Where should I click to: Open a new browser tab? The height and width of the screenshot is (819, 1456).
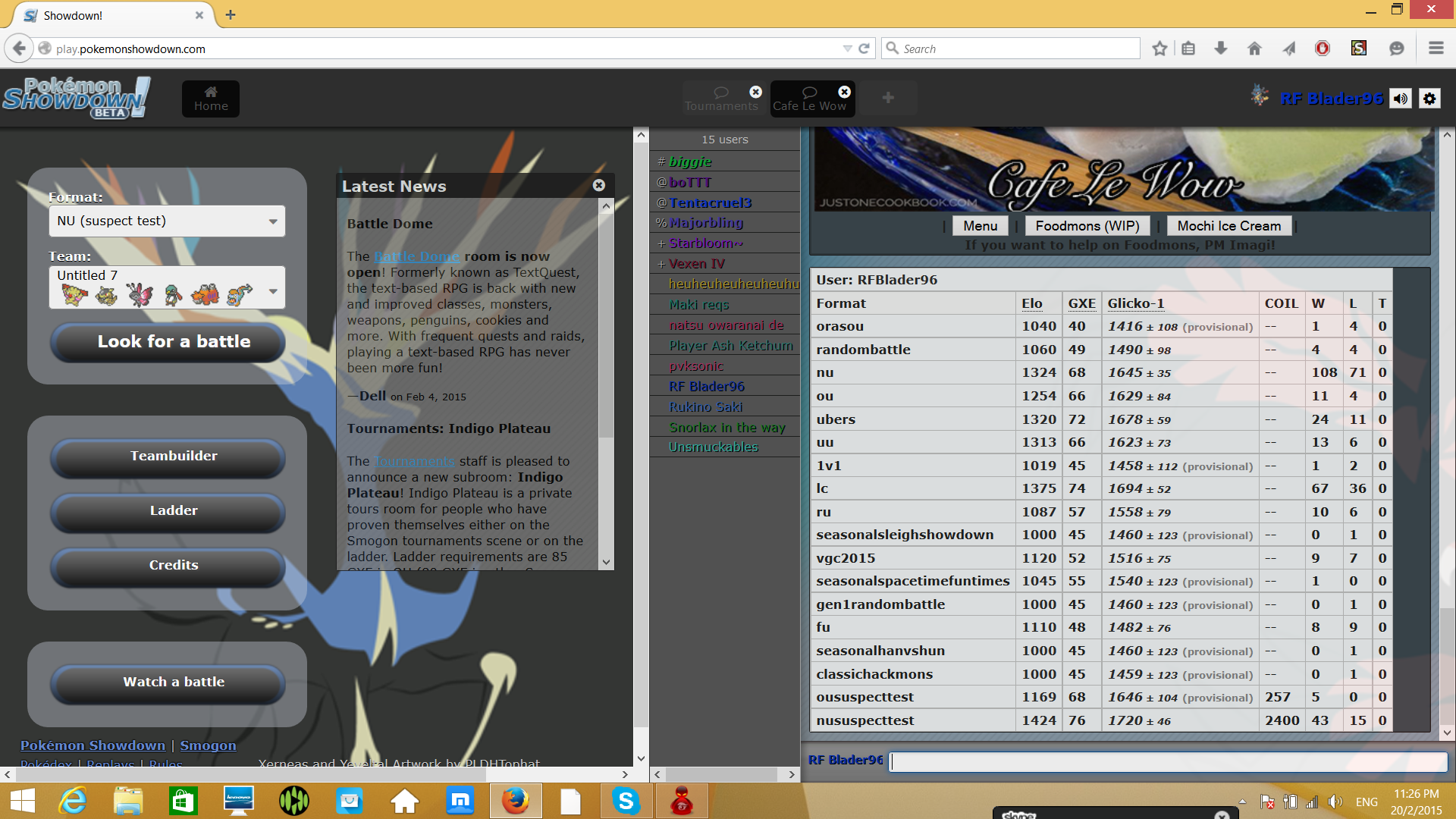tap(231, 14)
